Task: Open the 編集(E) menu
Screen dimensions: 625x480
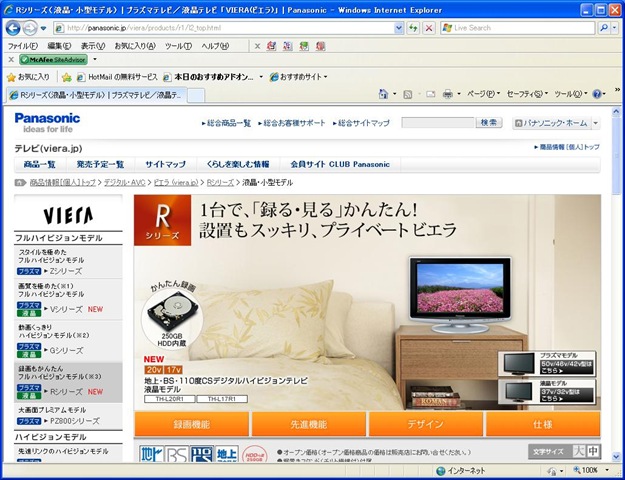Action: [59, 46]
